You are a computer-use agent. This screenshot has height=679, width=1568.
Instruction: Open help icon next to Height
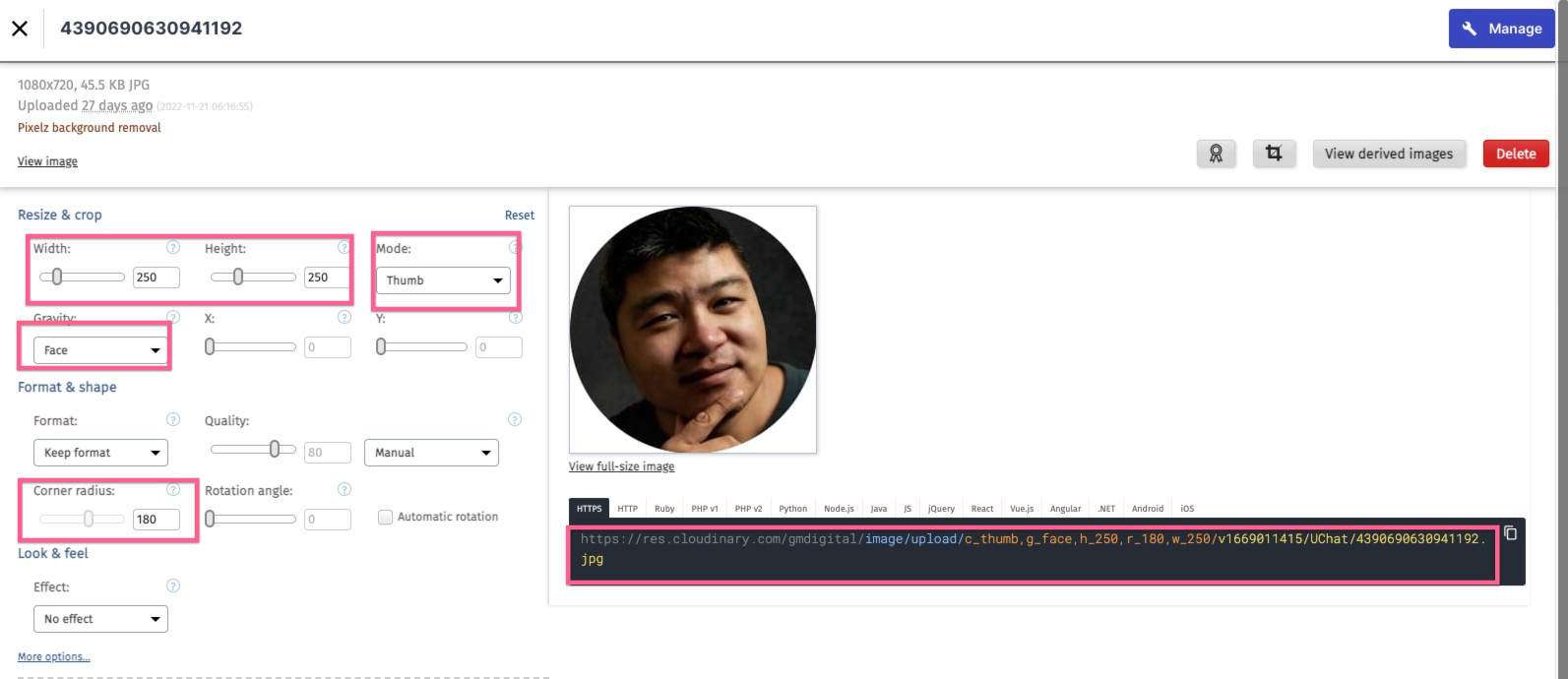344,248
